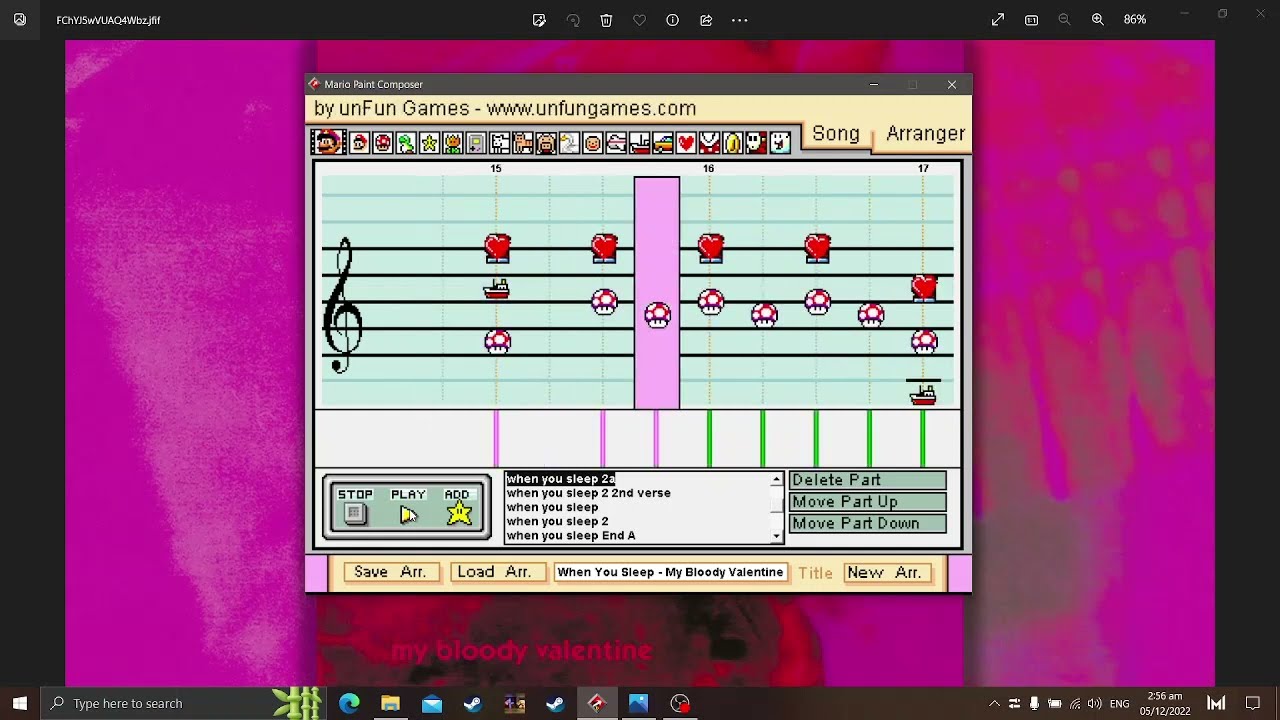
Task: Open the notification center icon
Action: [x=1253, y=703]
